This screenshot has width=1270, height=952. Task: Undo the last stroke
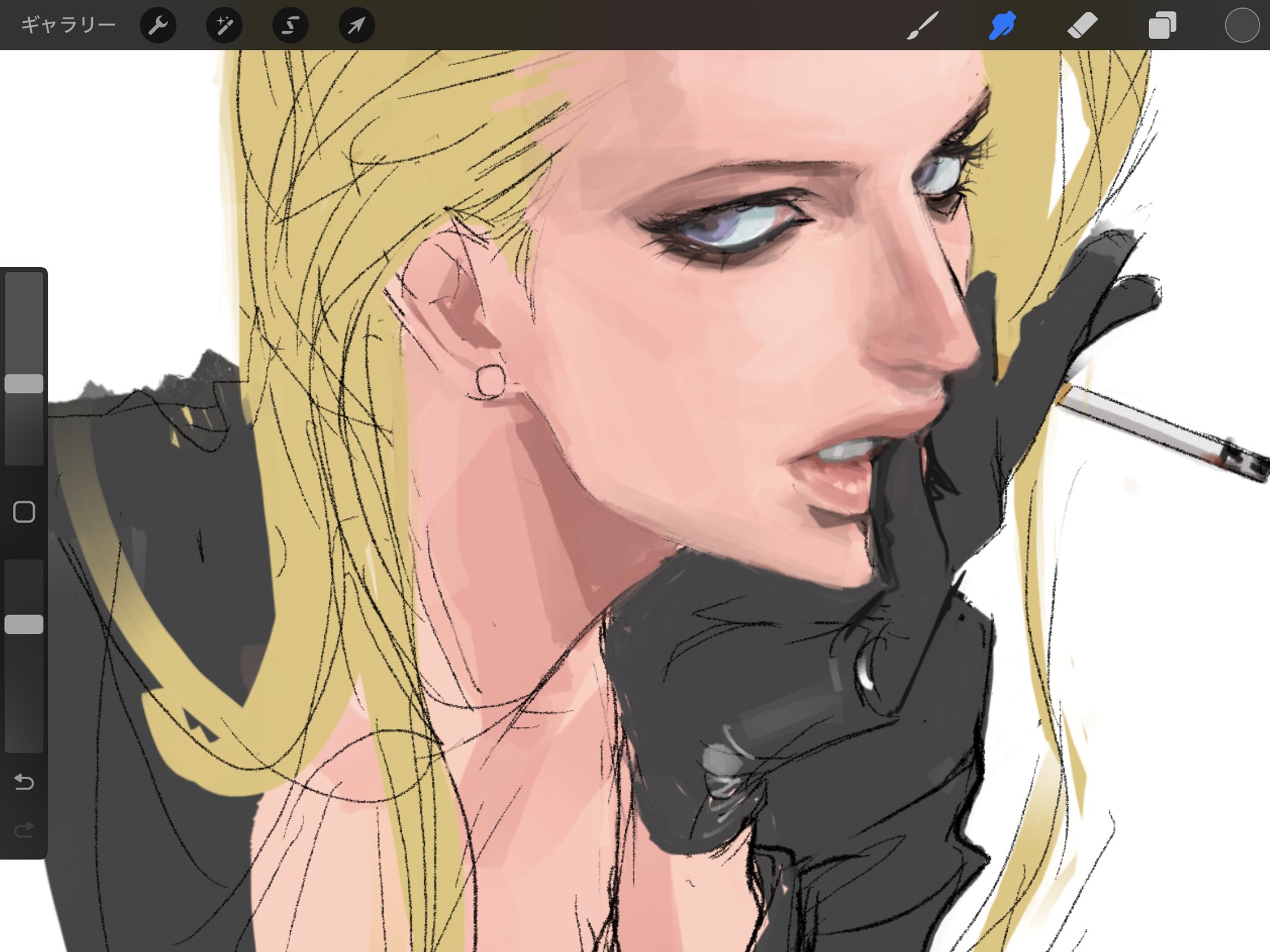coord(24,782)
